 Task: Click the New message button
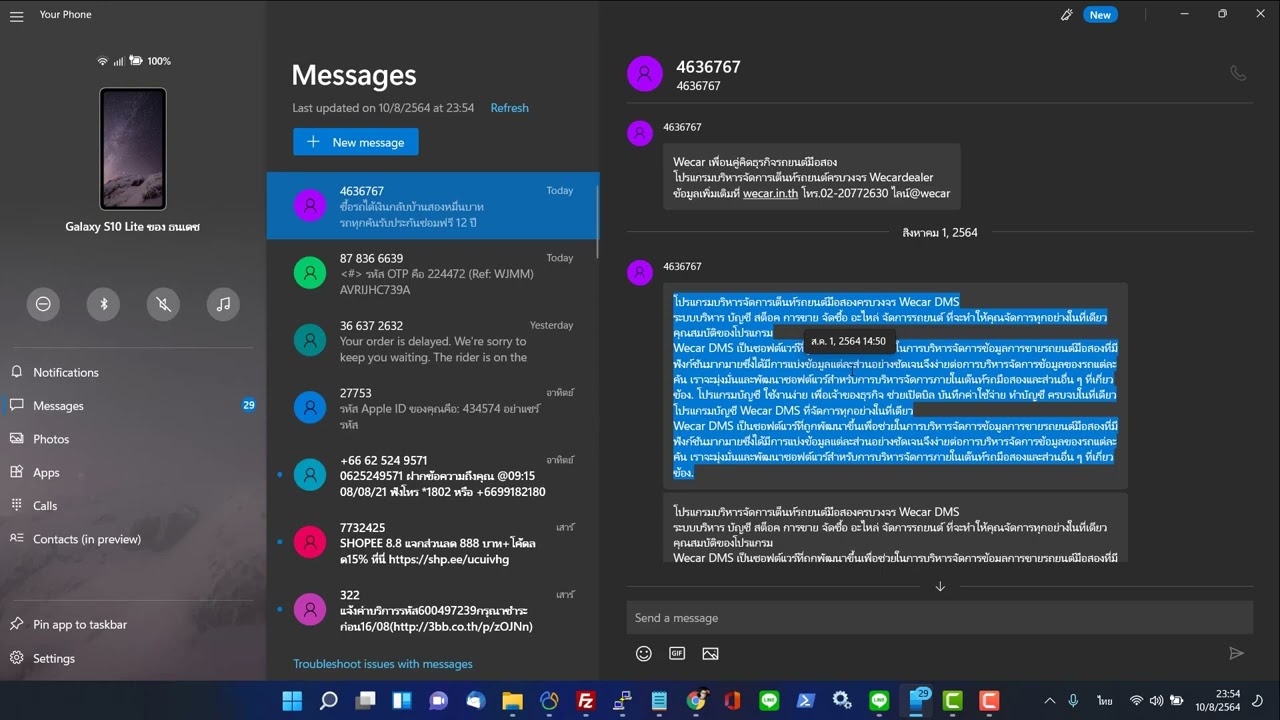(x=356, y=142)
